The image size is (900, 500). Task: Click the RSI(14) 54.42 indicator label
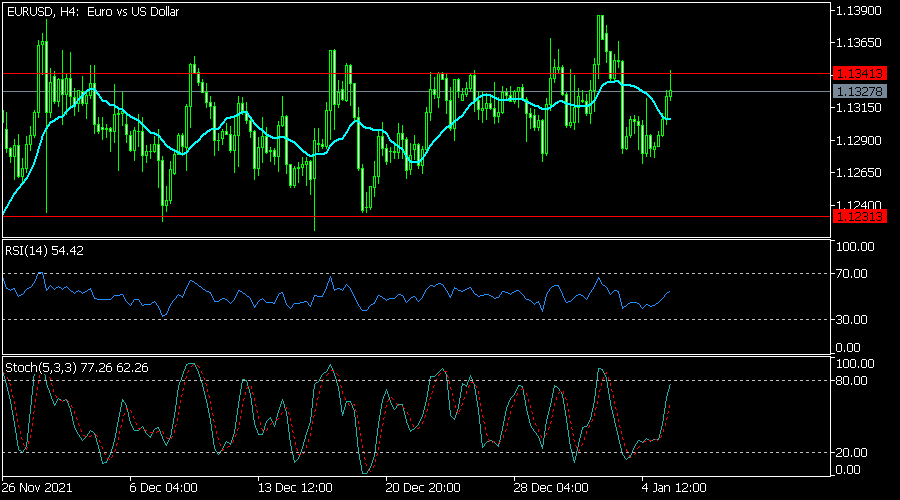pyautogui.click(x=44, y=250)
